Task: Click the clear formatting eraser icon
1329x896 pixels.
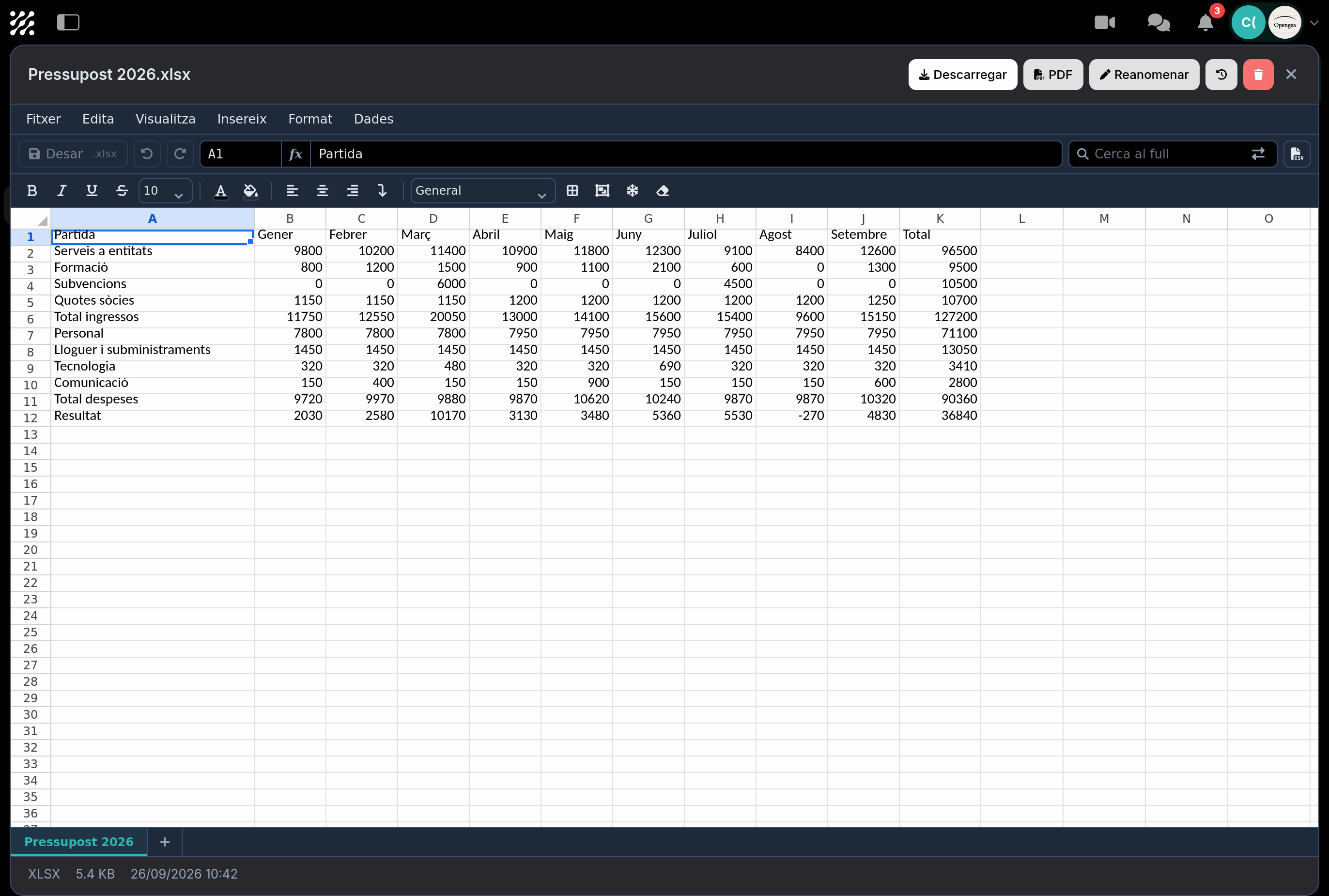Action: 662,191
